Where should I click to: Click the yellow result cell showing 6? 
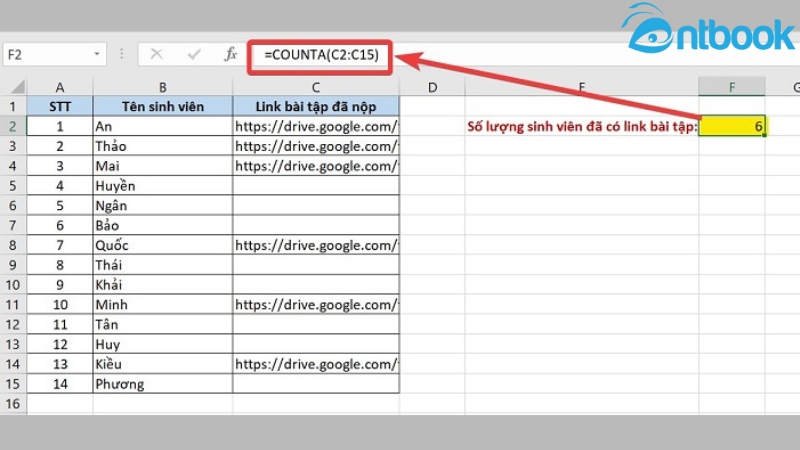click(x=732, y=126)
